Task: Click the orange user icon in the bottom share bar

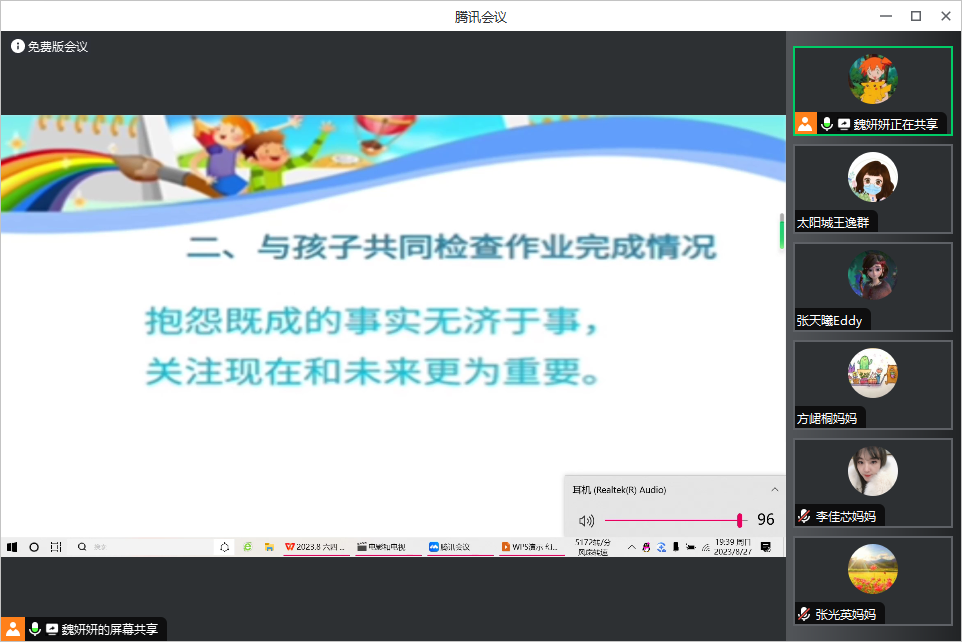Action: [x=12, y=629]
